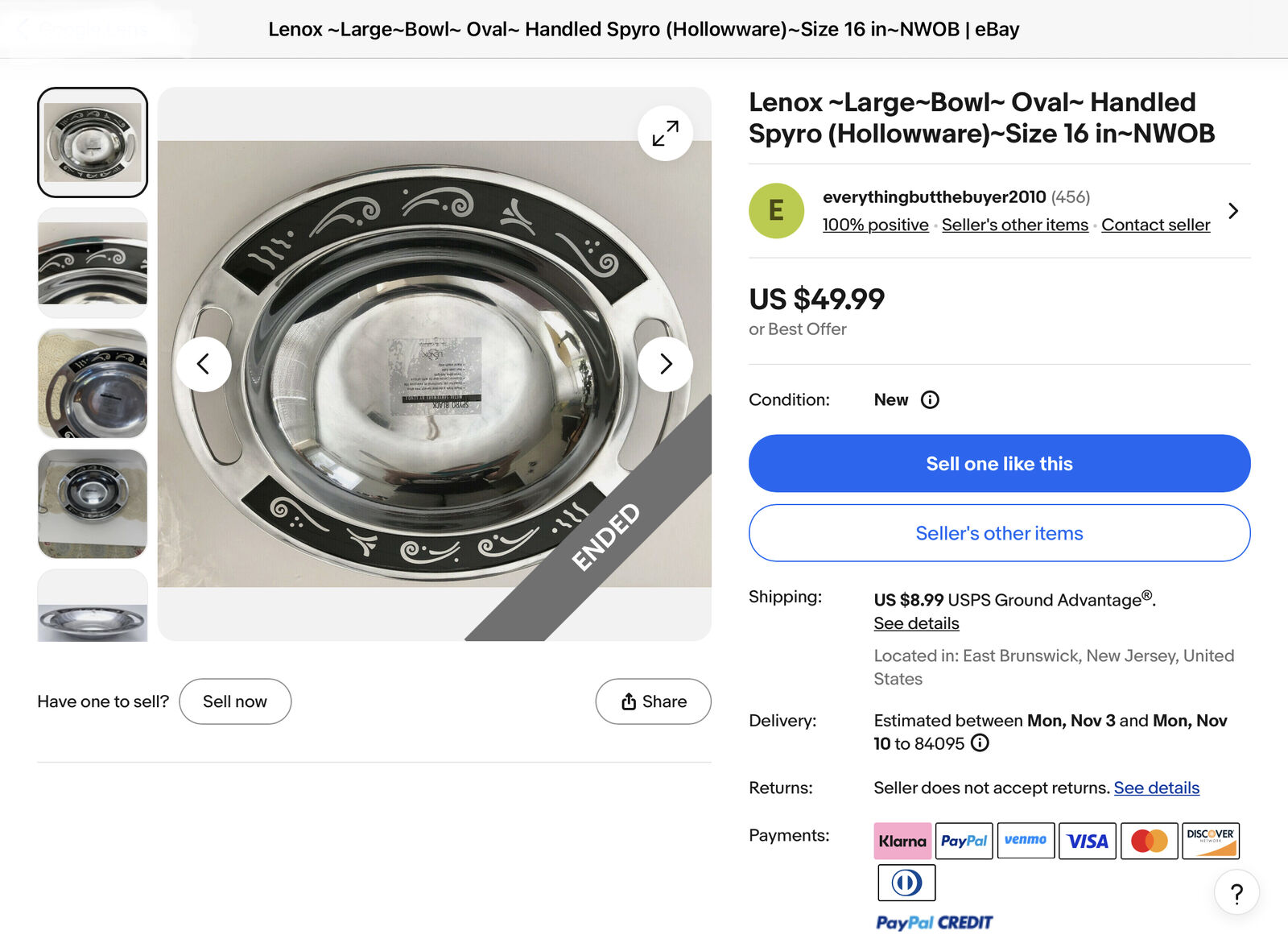Advance to the next product image
1288x943 pixels.
click(x=665, y=364)
